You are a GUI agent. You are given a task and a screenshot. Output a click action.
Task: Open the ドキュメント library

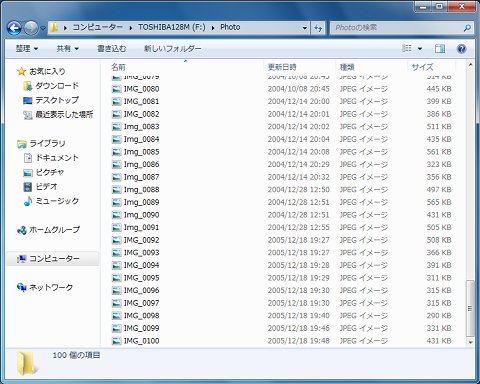point(57,158)
